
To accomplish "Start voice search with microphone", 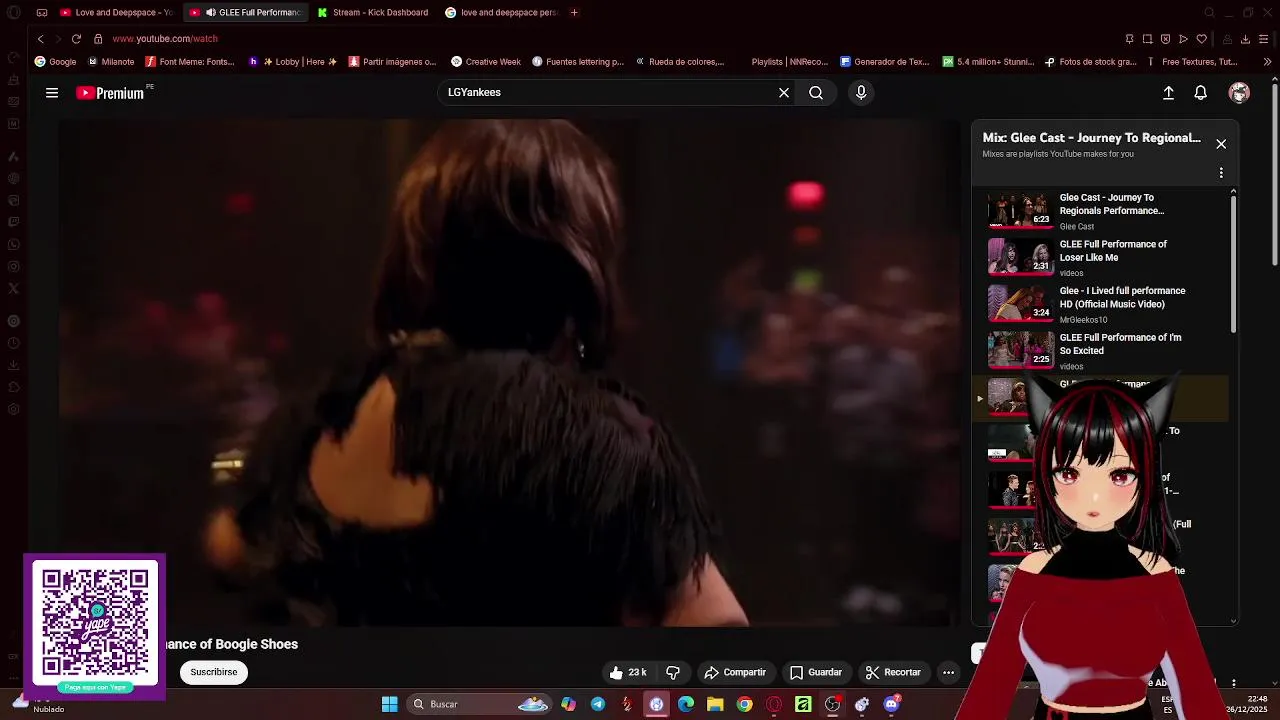I will tap(861, 93).
